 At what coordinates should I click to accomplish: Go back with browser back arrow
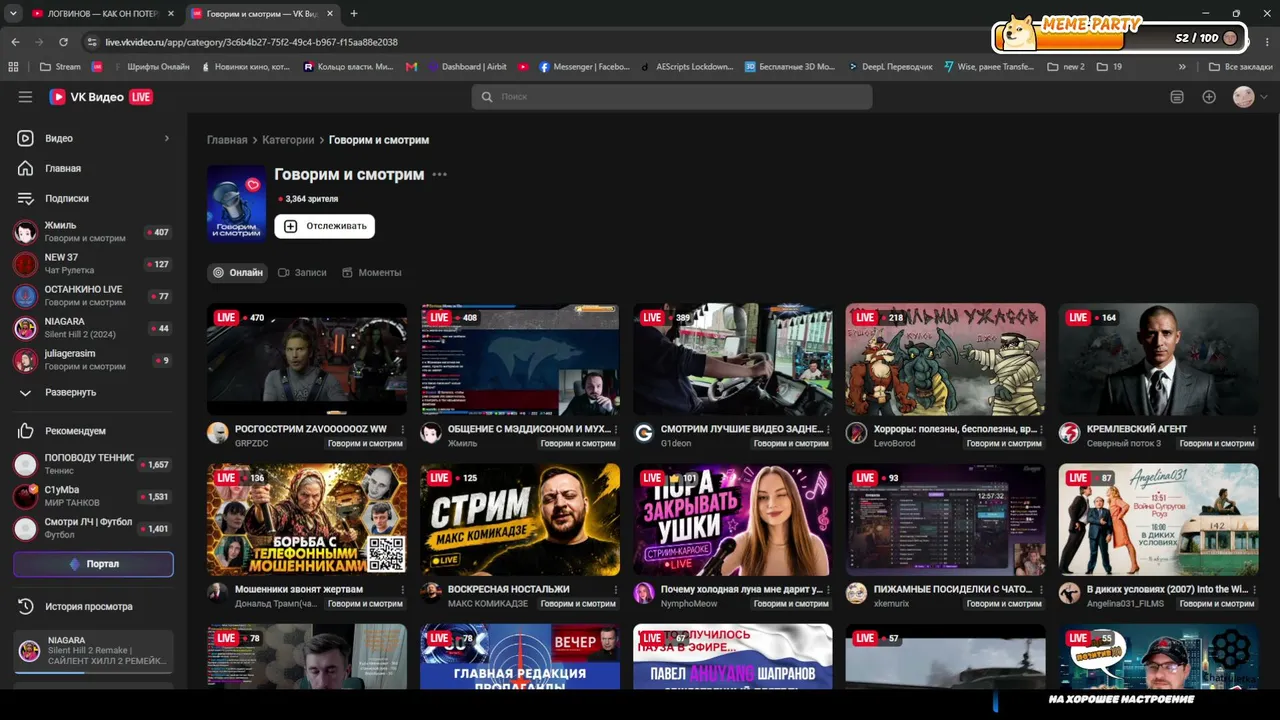[x=15, y=42]
